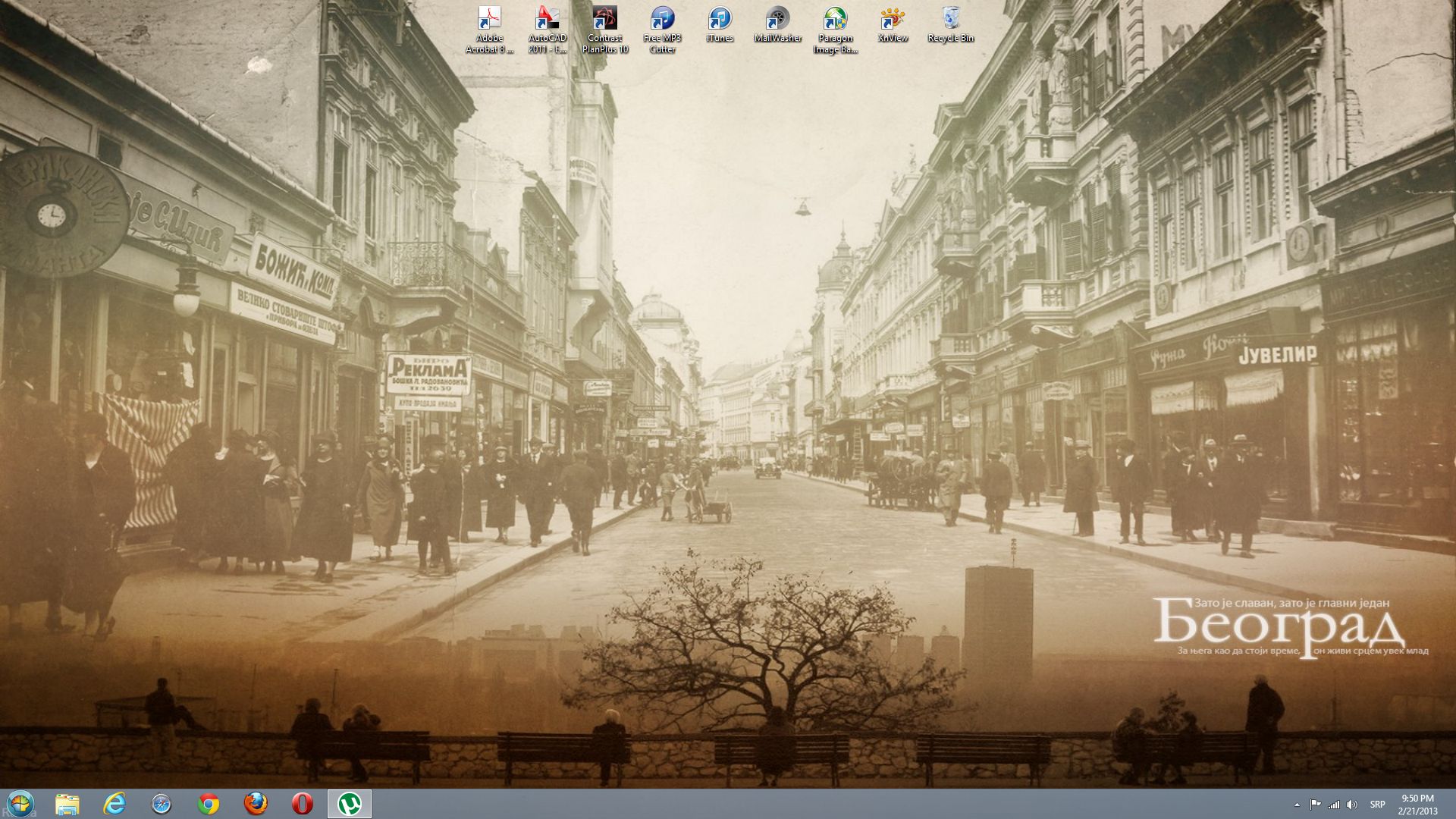Launch Internet Explorer from the taskbar
Screen dimensions: 1456x819
115,804
